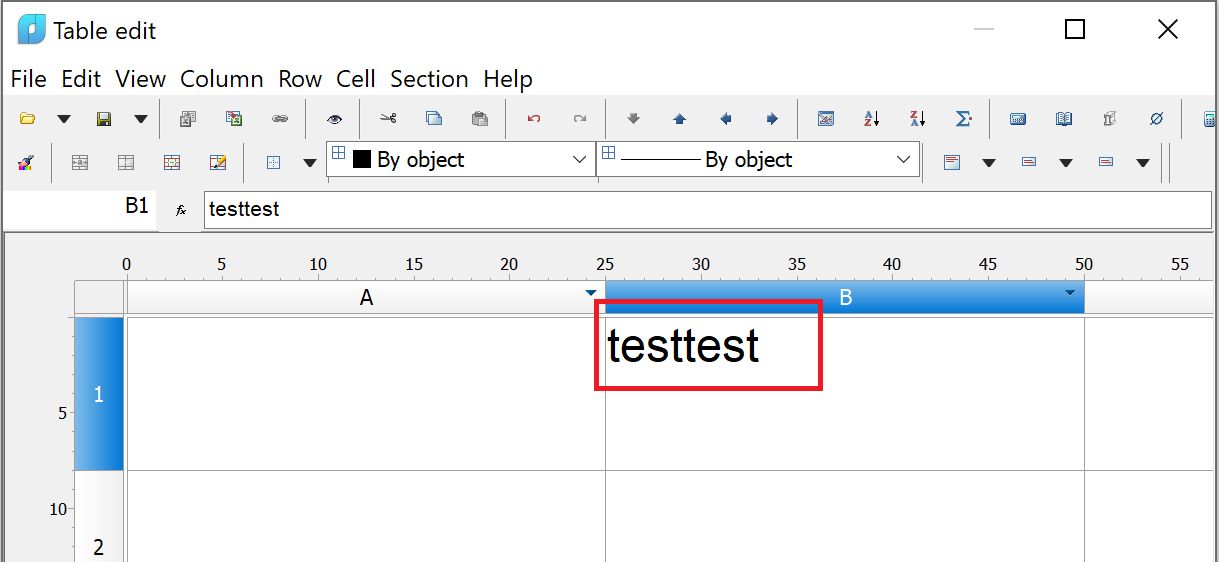This screenshot has width=1219, height=562.
Task: Expand the arrow next to save icon
Action: [x=141, y=119]
